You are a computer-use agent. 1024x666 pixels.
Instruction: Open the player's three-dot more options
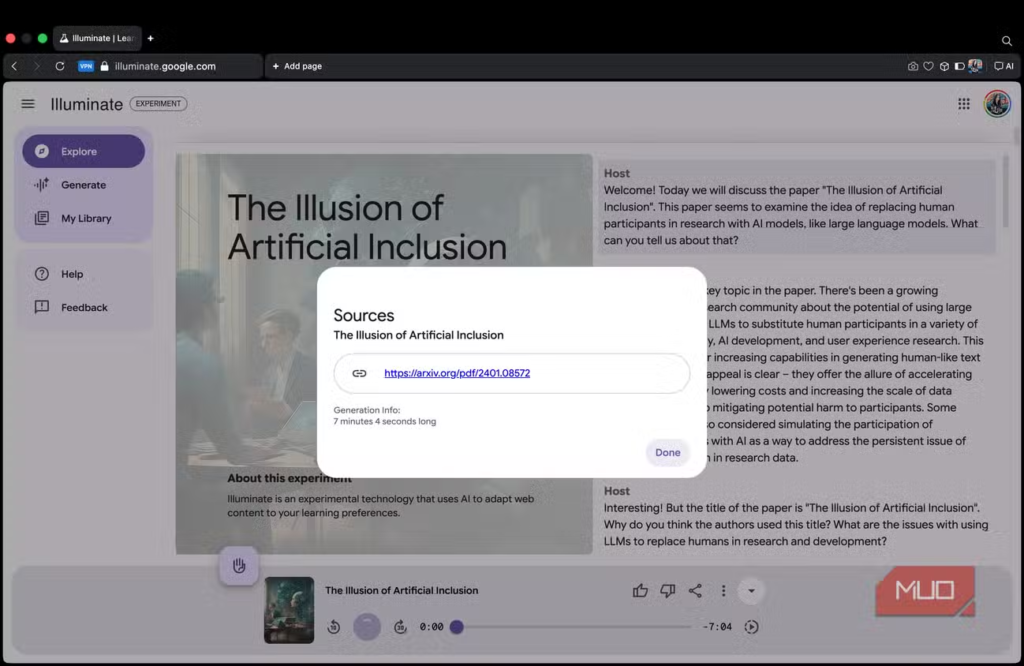(x=723, y=591)
